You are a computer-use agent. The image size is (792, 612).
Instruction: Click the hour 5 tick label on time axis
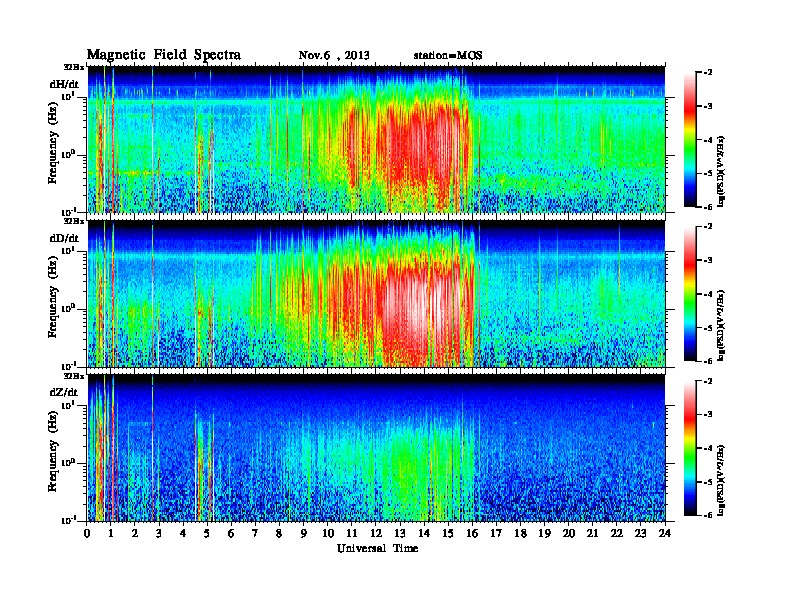pos(207,533)
